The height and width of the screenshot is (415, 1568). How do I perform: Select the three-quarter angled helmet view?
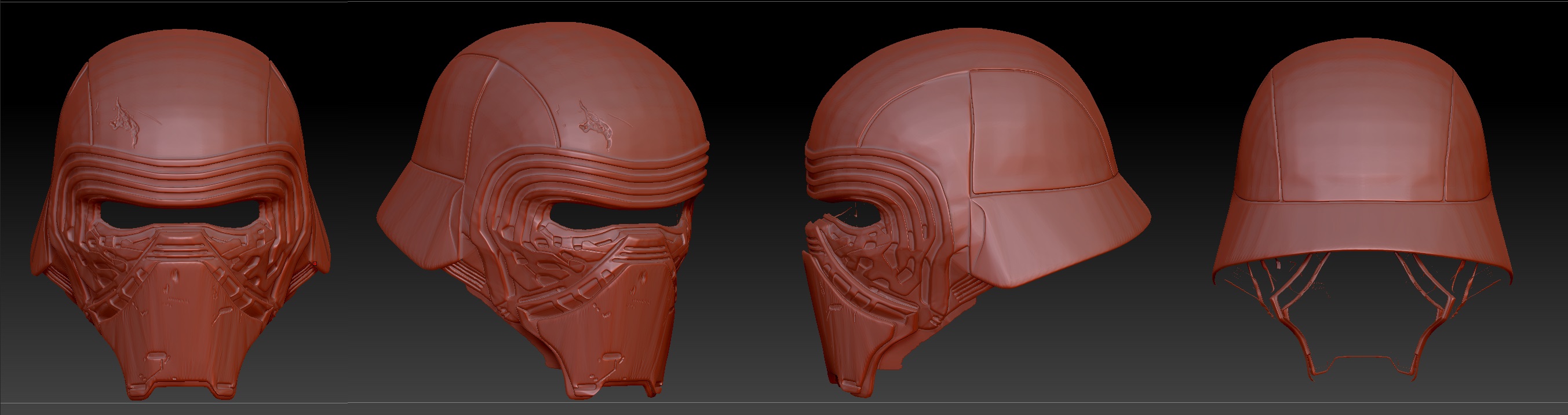544,211
